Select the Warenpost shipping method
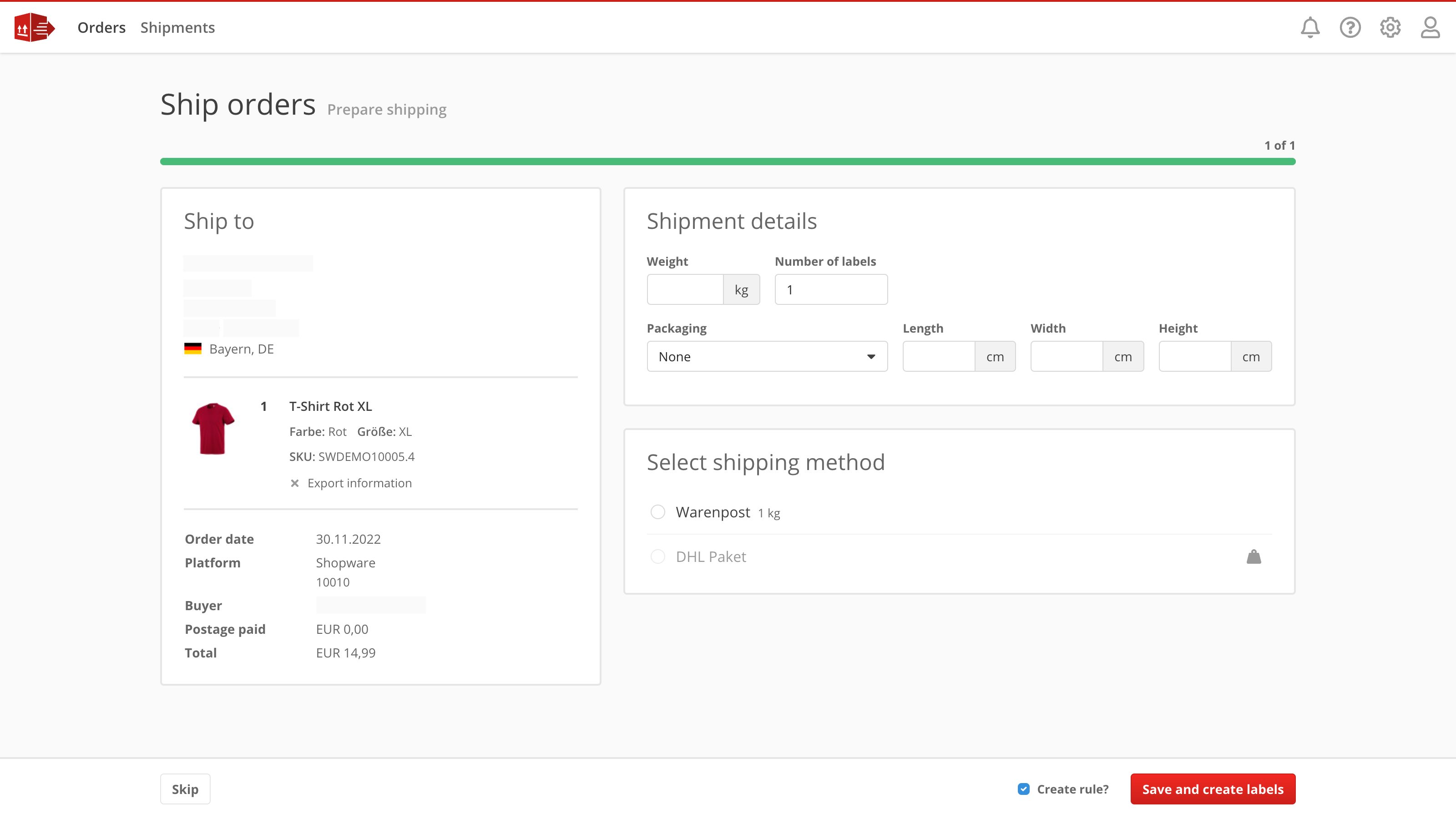Image resolution: width=1456 pixels, height=819 pixels. [x=658, y=512]
